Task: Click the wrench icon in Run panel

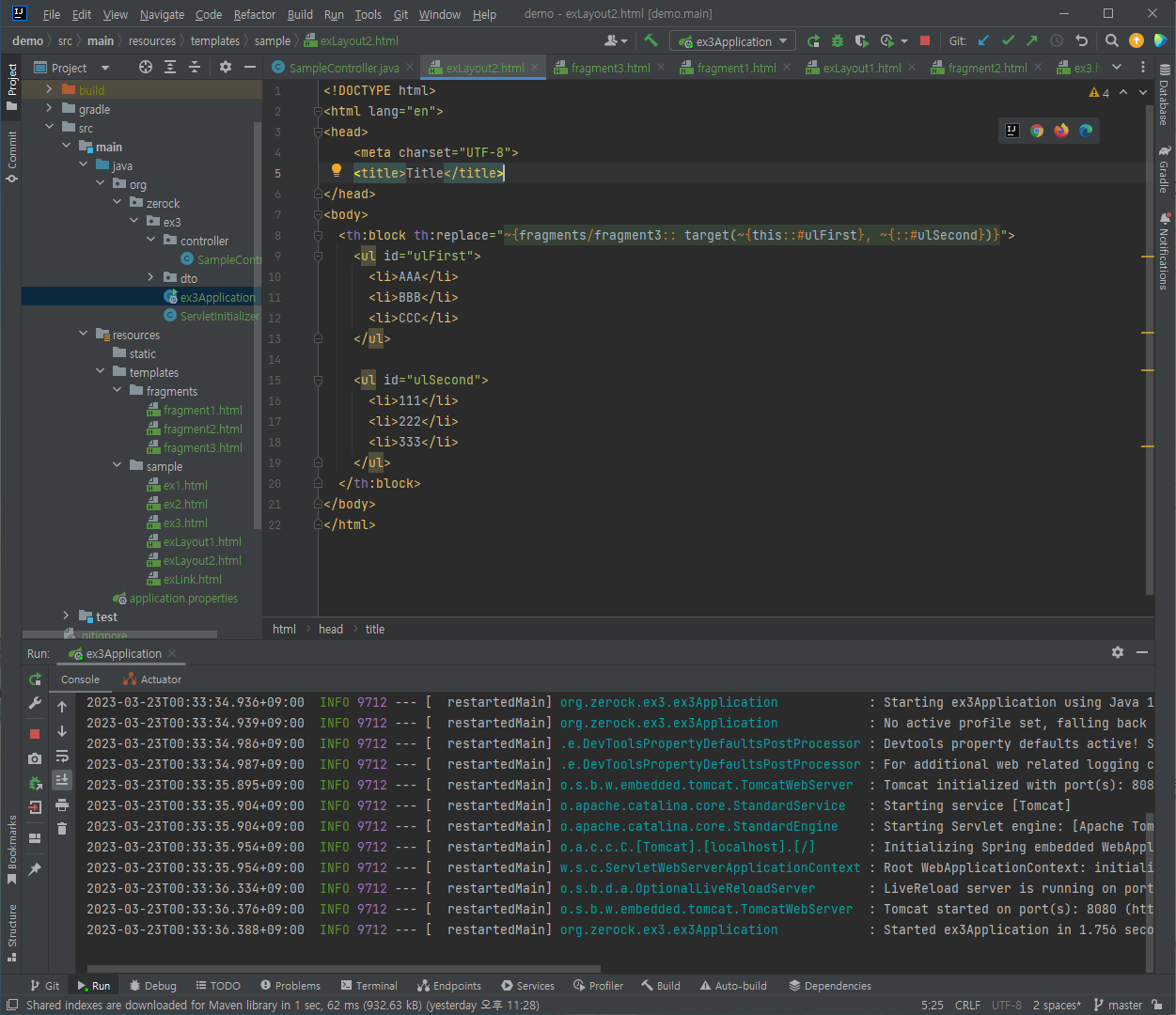Action: (35, 703)
